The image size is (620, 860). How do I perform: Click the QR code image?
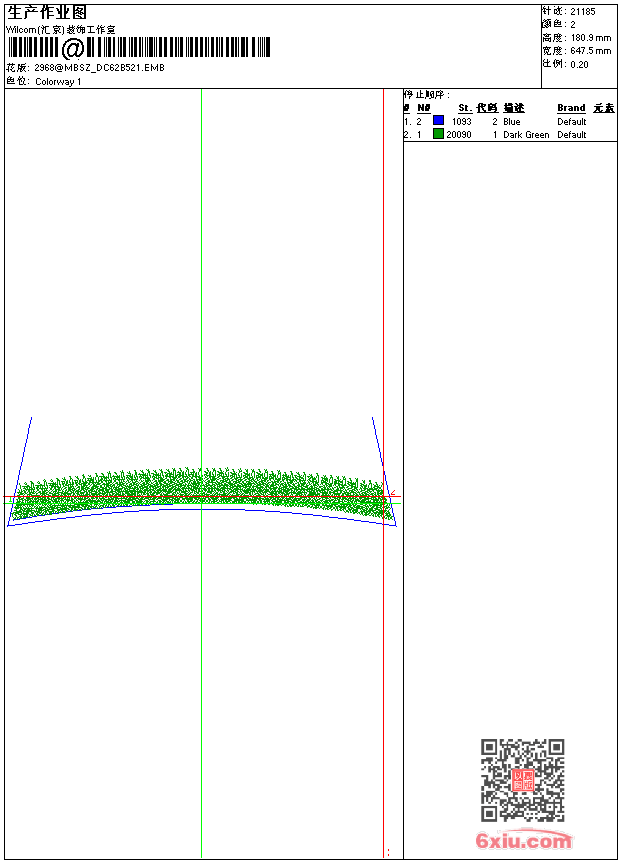pos(522,780)
